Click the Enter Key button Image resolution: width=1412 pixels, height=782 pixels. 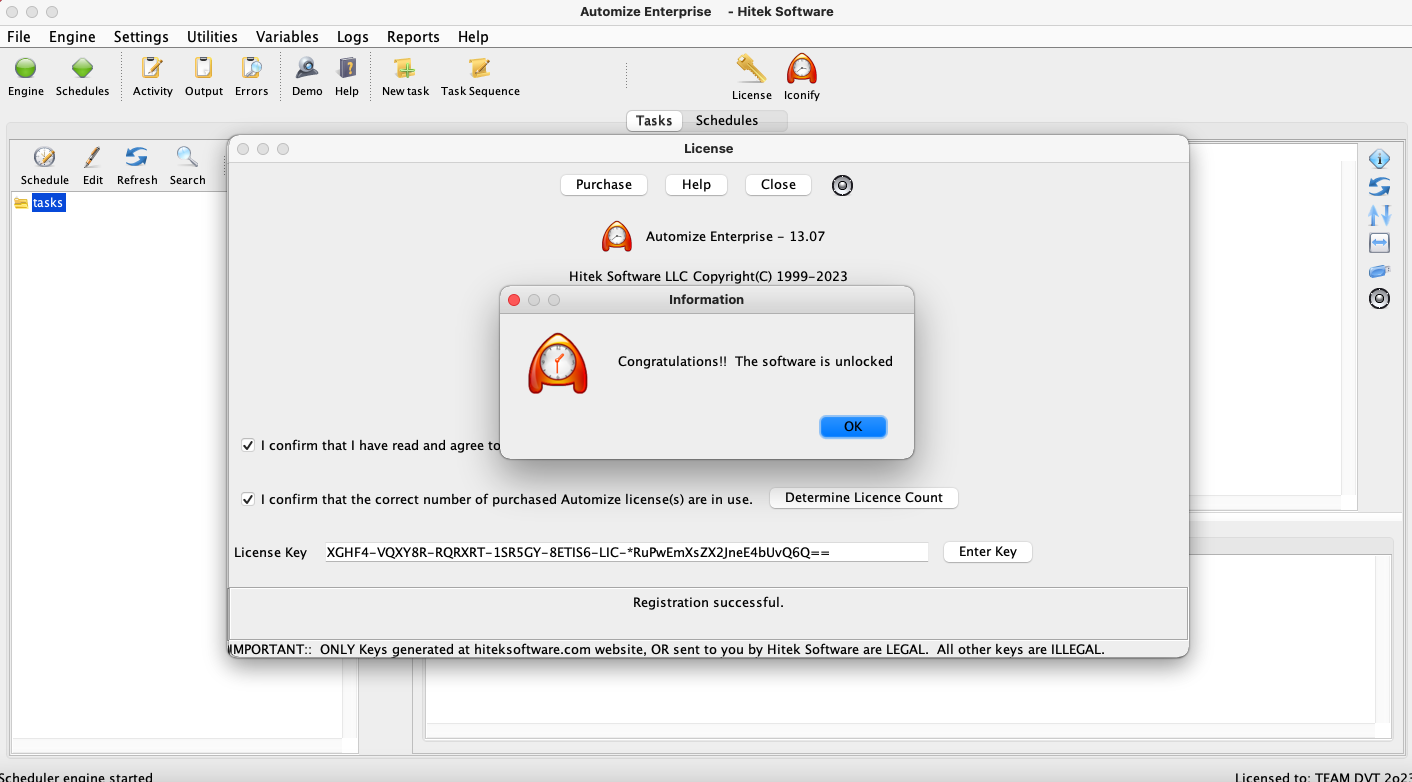tap(988, 552)
